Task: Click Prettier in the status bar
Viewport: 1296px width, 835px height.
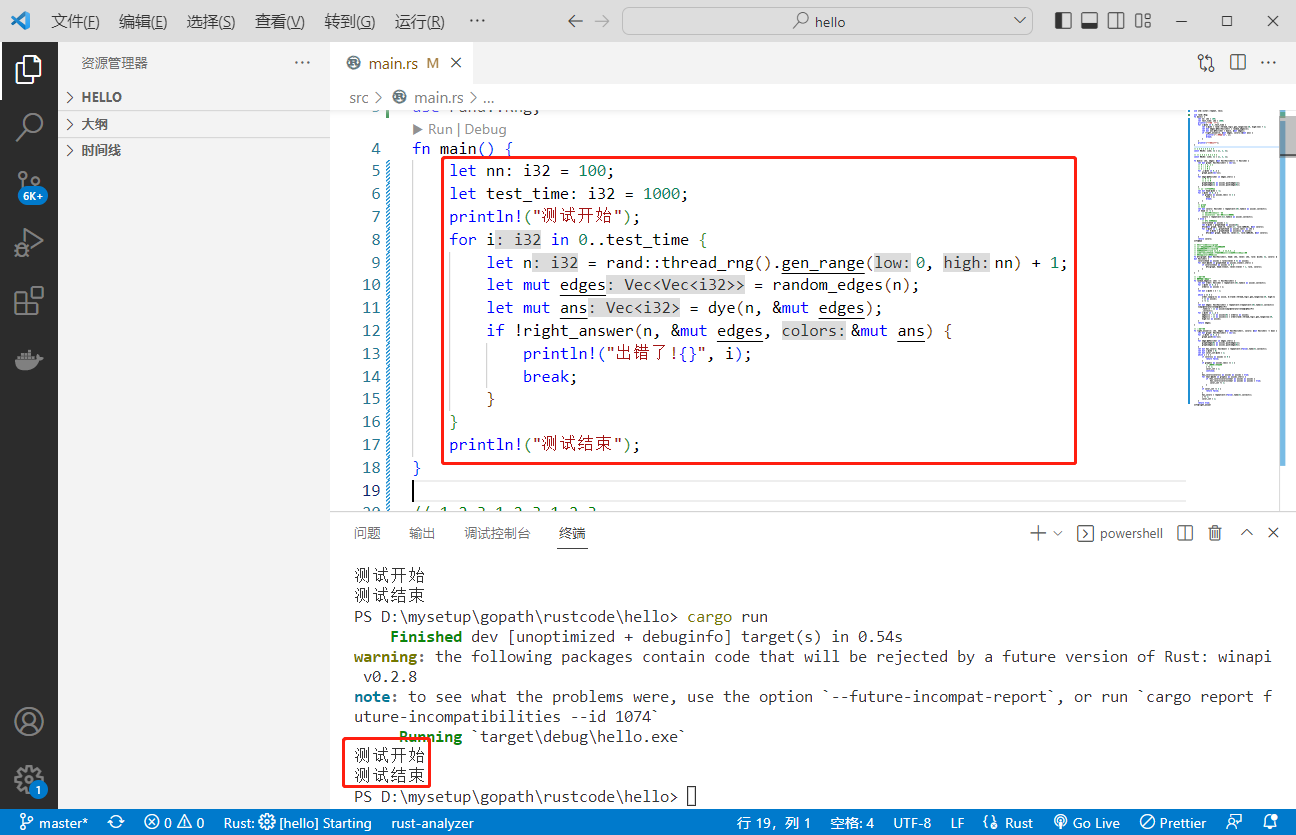Action: pyautogui.click(x=1173, y=822)
